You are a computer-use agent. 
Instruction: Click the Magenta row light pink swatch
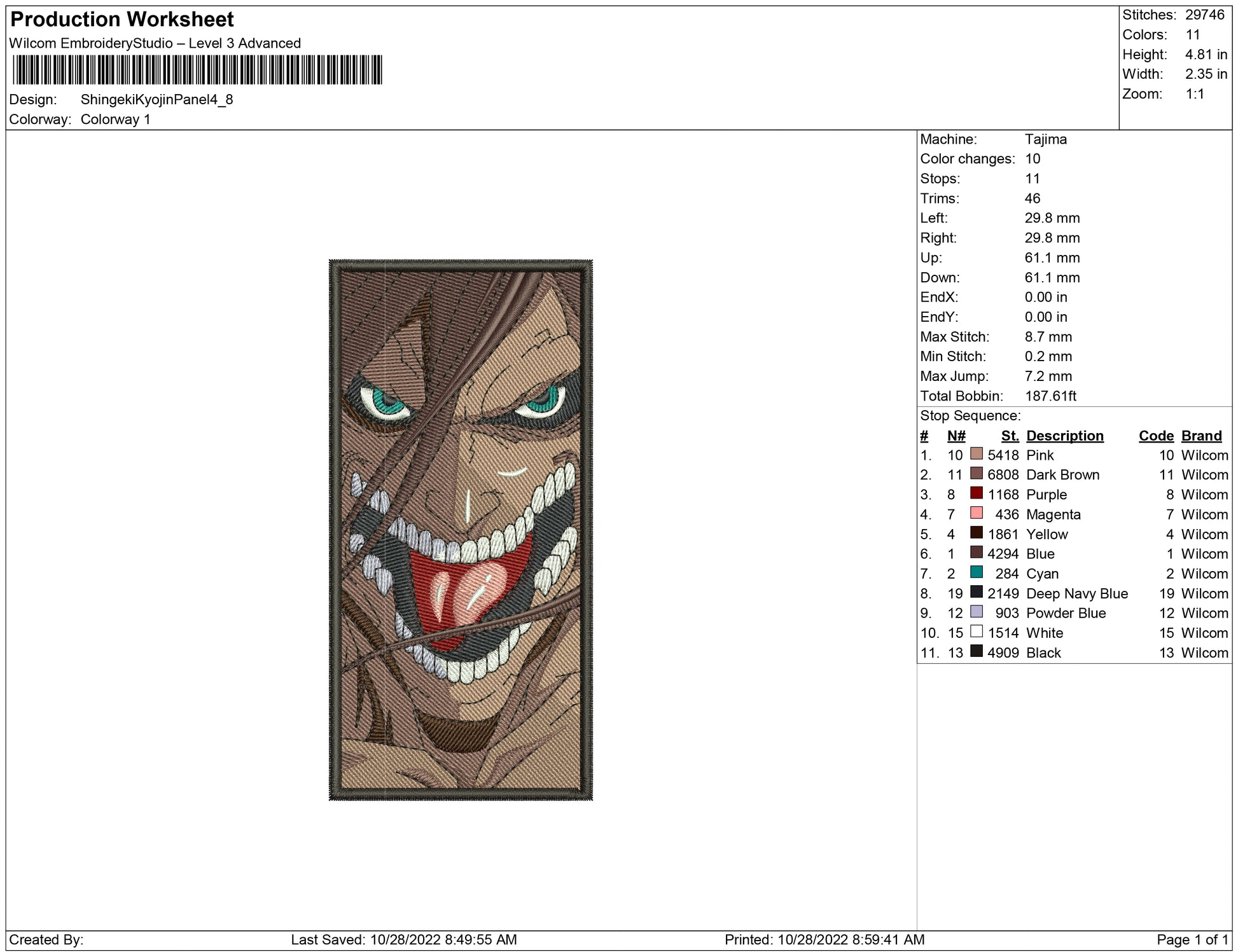pyautogui.click(x=976, y=513)
